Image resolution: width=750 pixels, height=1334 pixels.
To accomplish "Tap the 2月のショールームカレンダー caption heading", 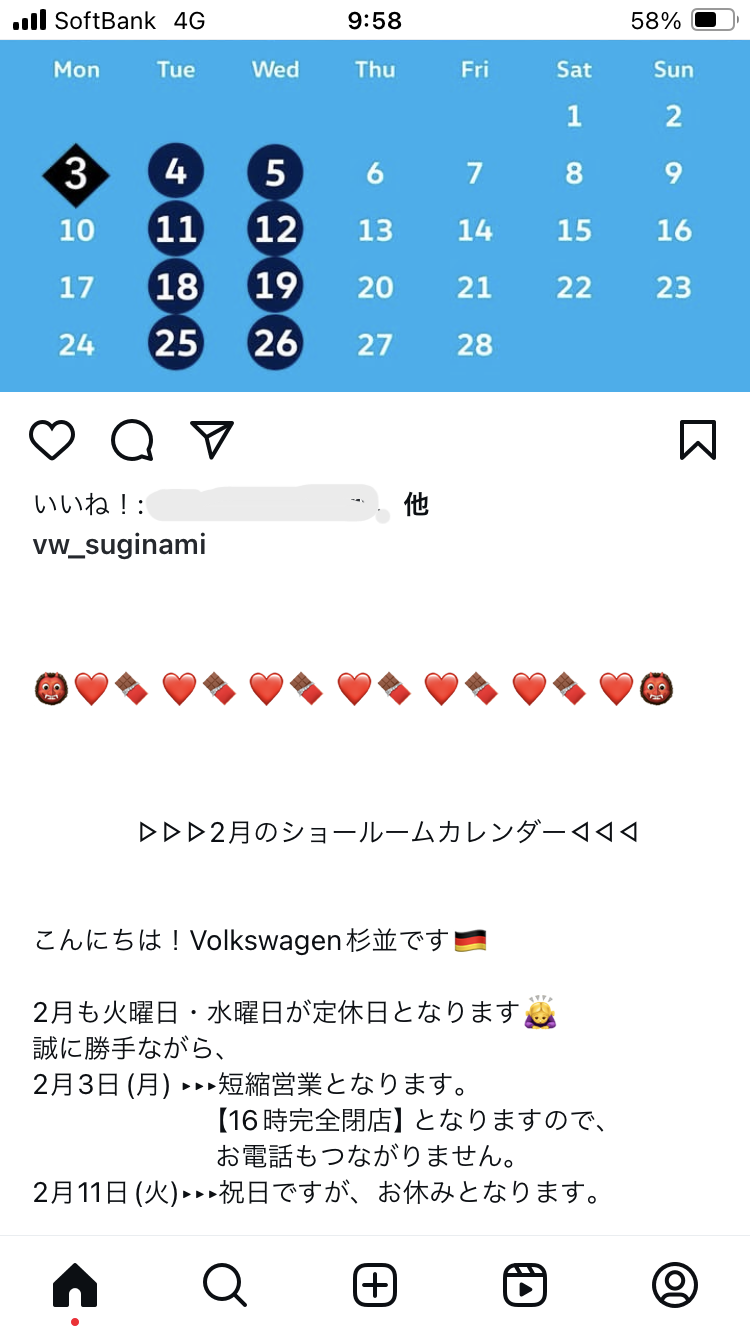I will tap(388, 832).
